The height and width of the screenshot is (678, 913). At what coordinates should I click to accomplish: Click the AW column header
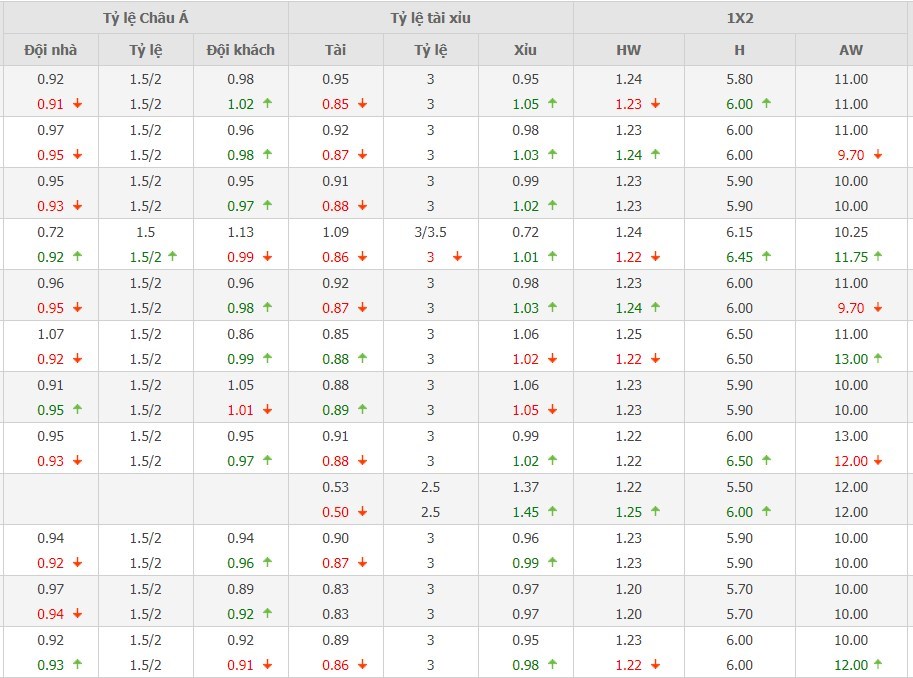coord(851,50)
